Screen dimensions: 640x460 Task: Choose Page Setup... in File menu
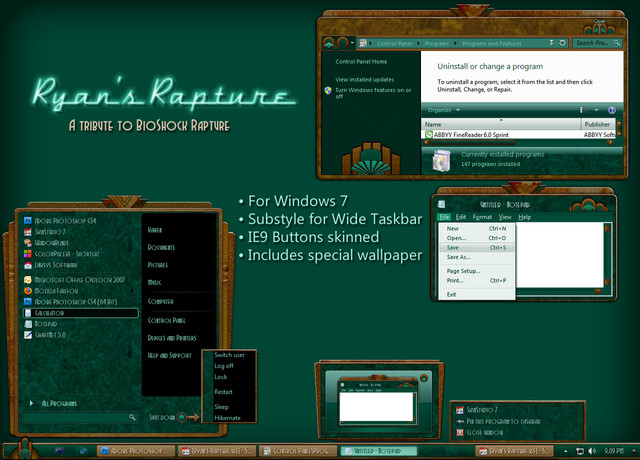point(476,271)
